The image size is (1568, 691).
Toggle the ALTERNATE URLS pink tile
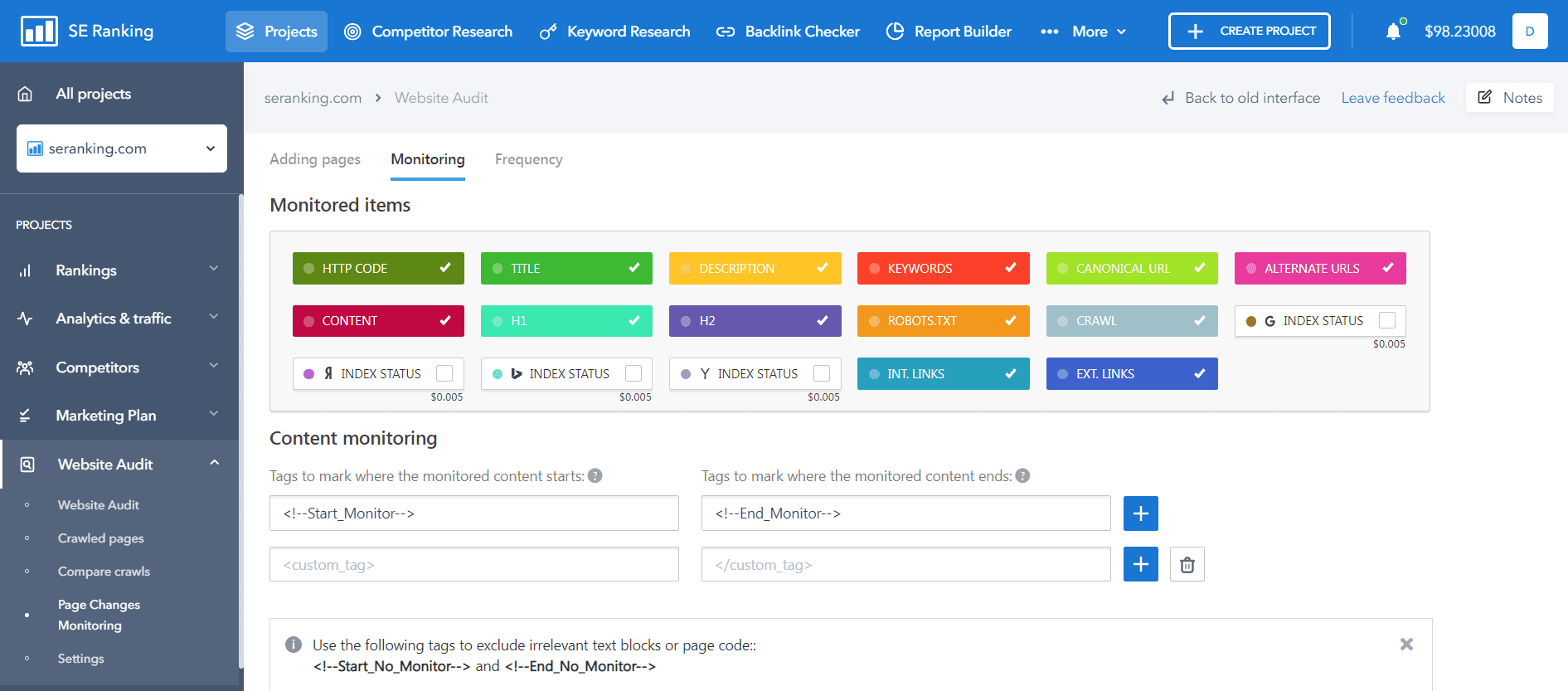click(1320, 269)
